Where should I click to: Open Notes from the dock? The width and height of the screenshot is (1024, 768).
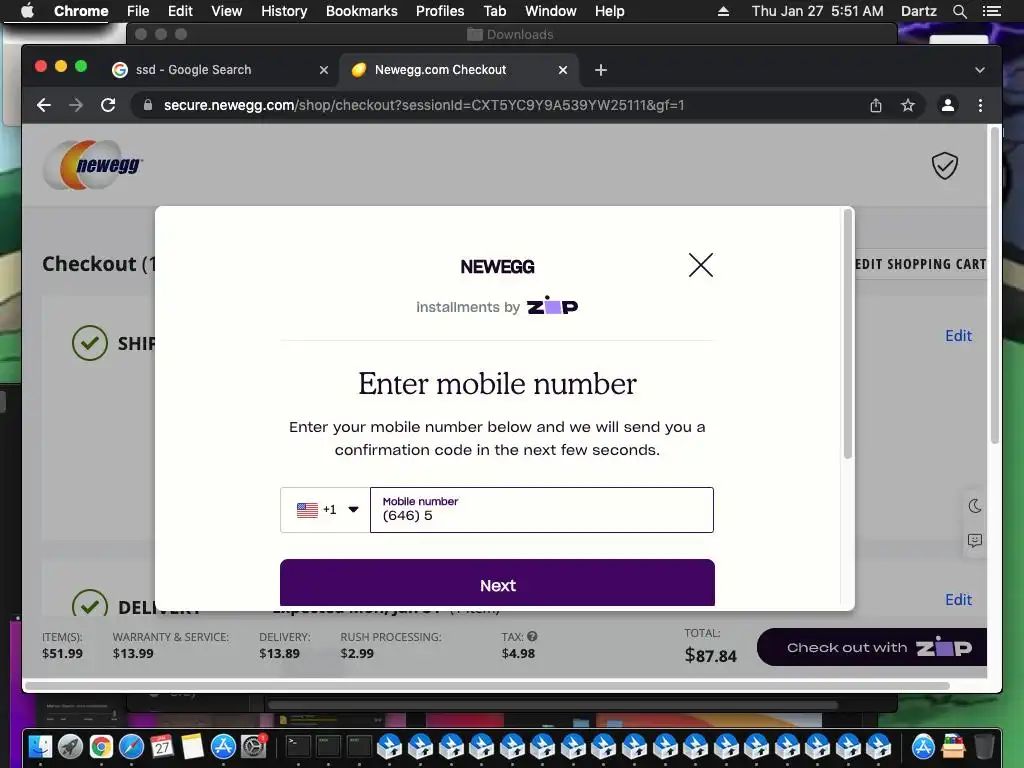(193, 746)
